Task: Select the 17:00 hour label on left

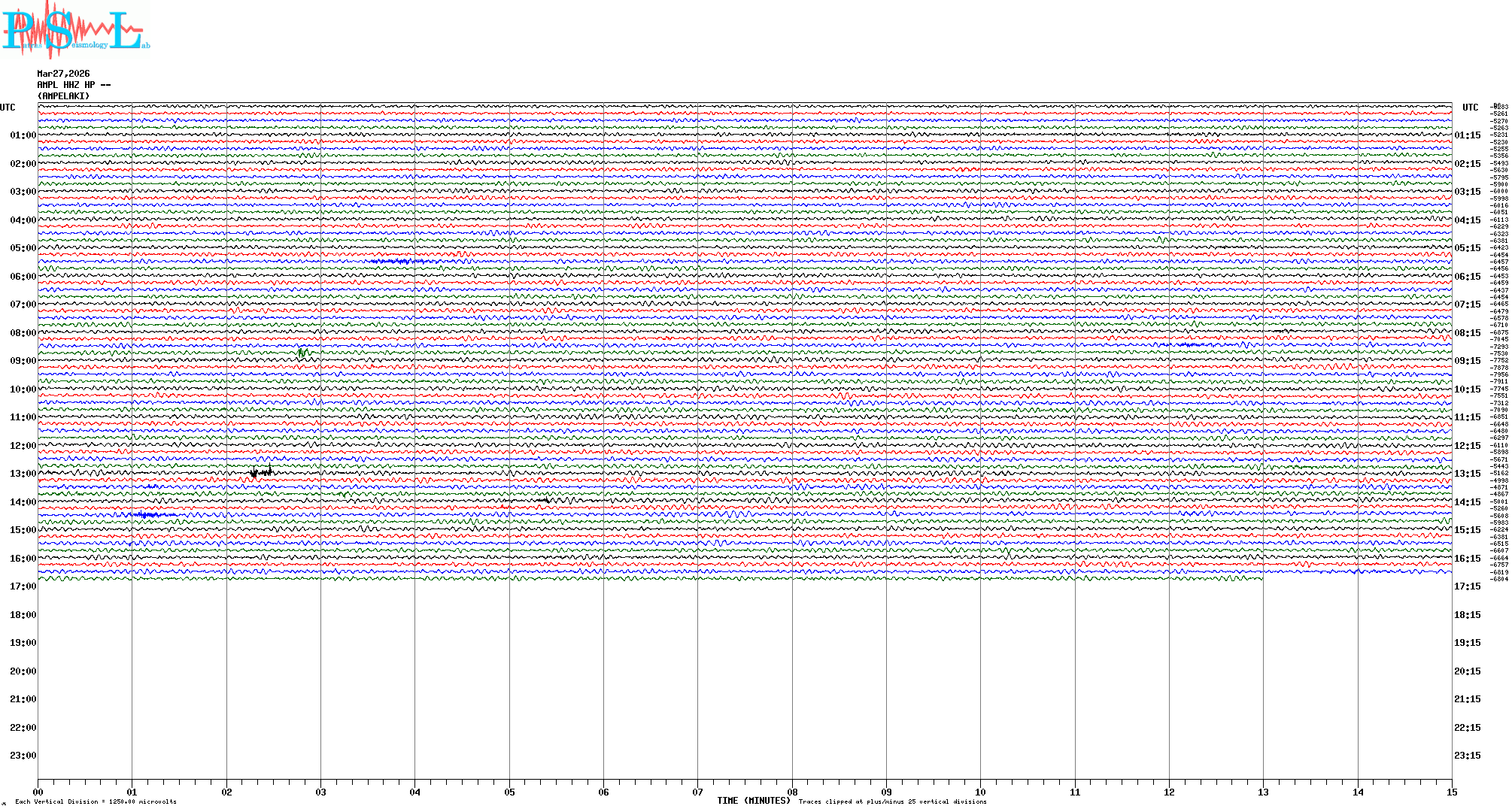Action: coord(23,586)
